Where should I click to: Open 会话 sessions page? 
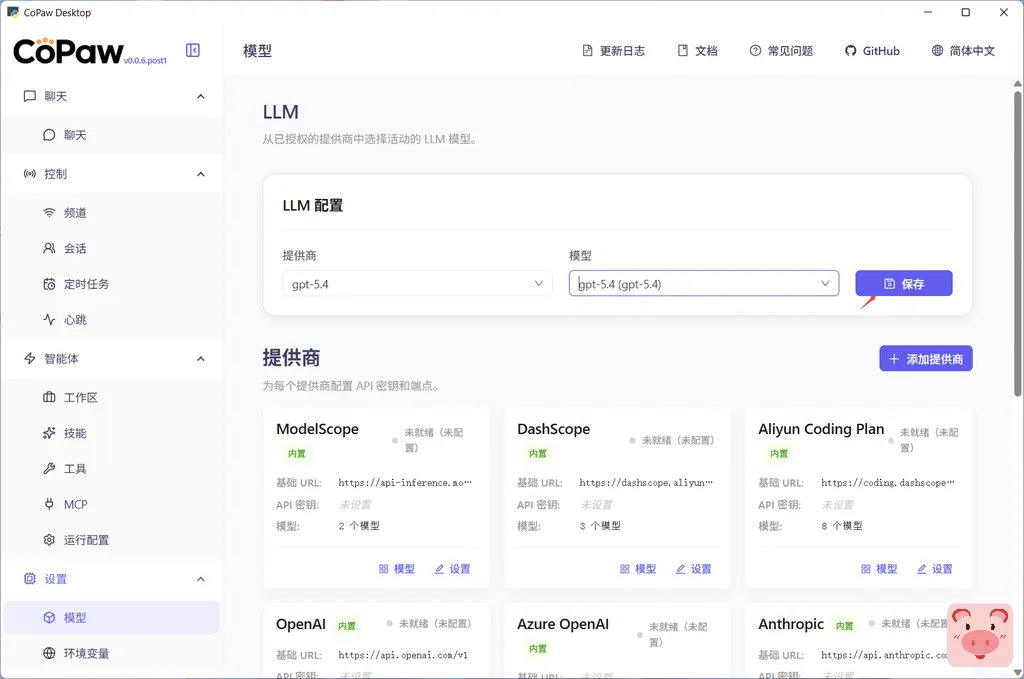coord(112,249)
